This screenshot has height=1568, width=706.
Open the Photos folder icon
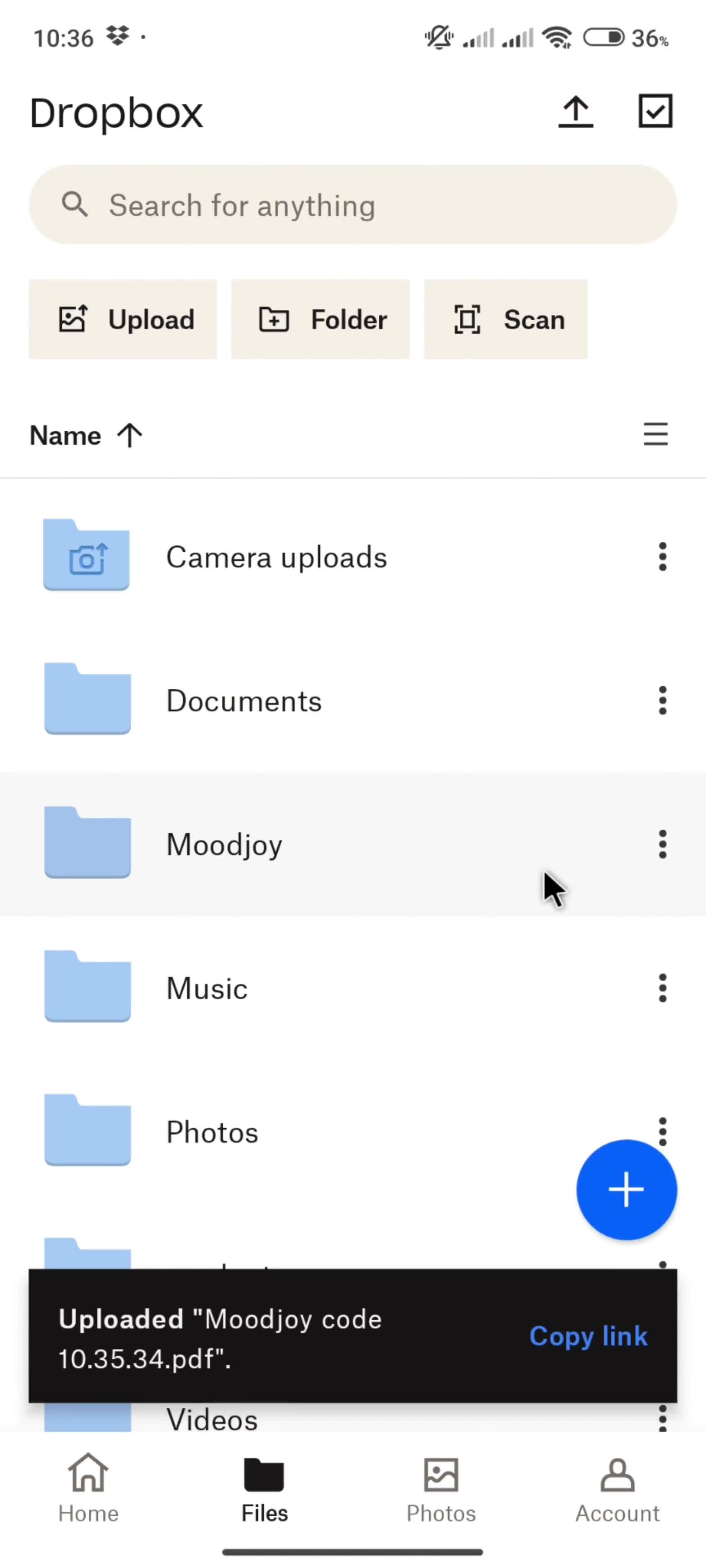88,1130
